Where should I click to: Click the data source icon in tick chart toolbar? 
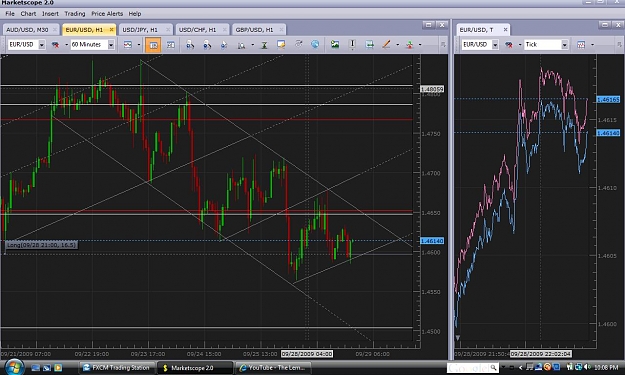click(509, 45)
